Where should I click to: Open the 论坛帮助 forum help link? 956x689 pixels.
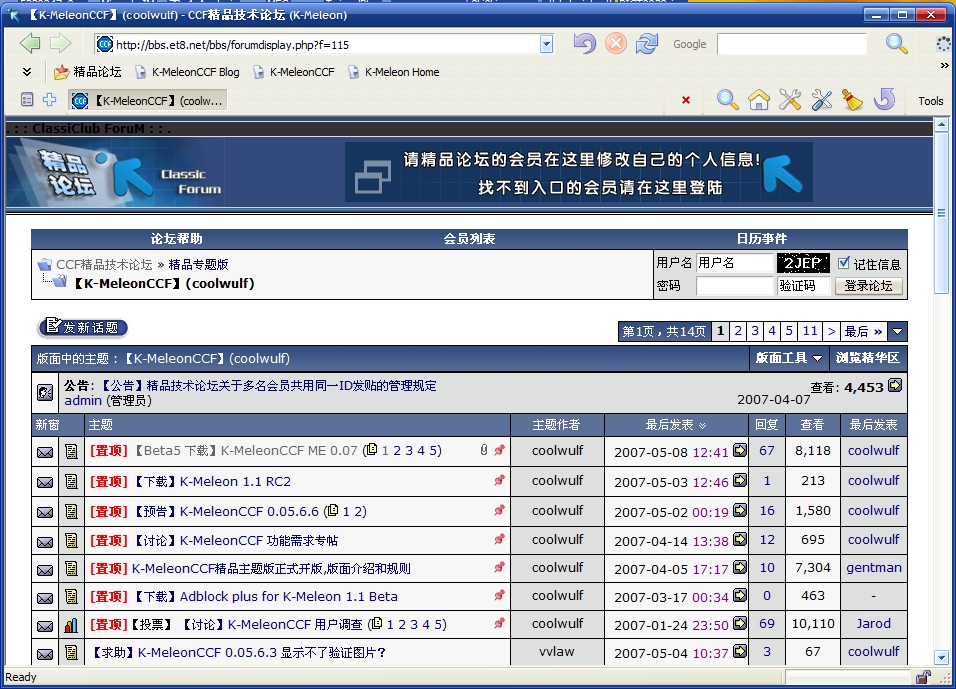click(176, 238)
